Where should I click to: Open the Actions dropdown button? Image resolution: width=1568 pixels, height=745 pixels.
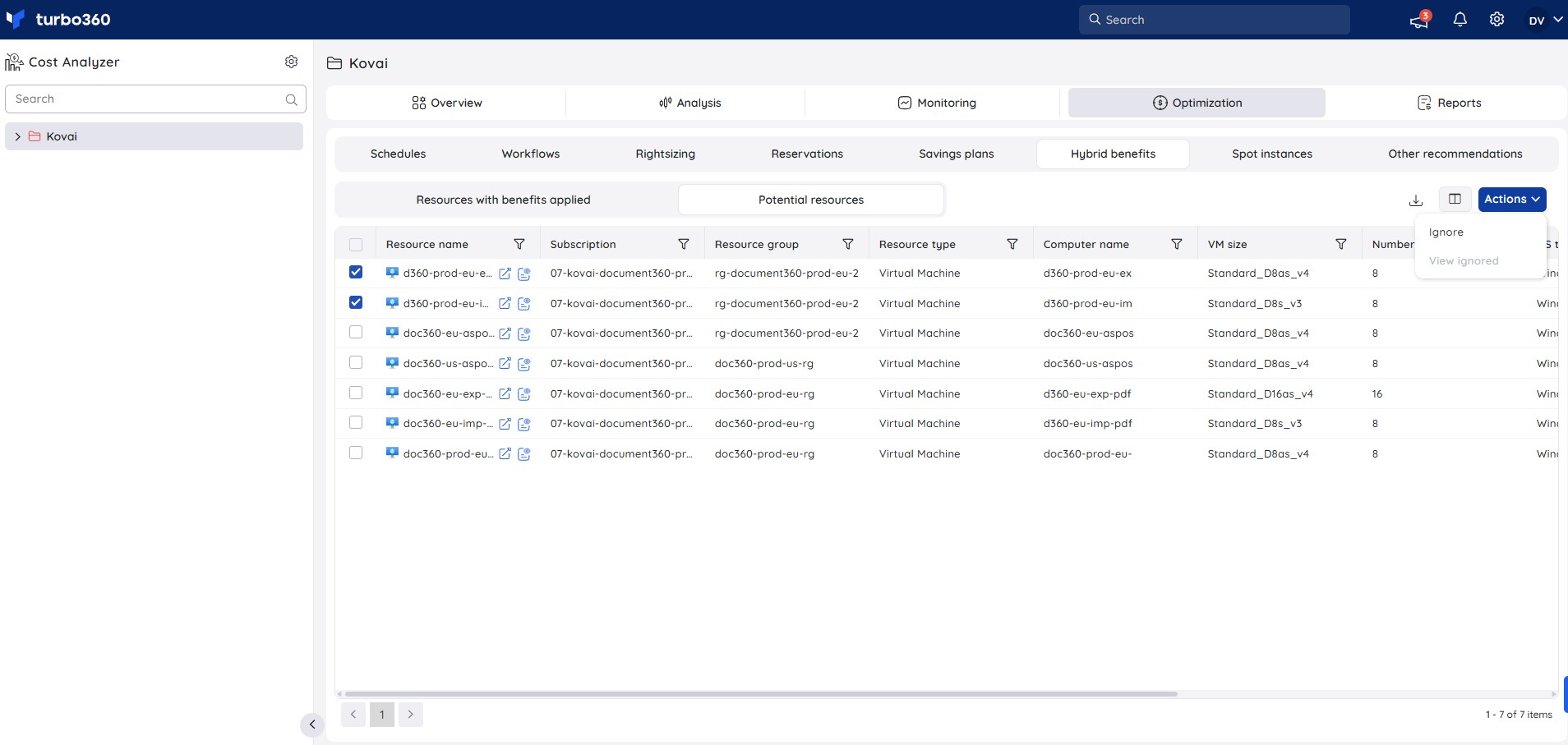[1512, 200]
